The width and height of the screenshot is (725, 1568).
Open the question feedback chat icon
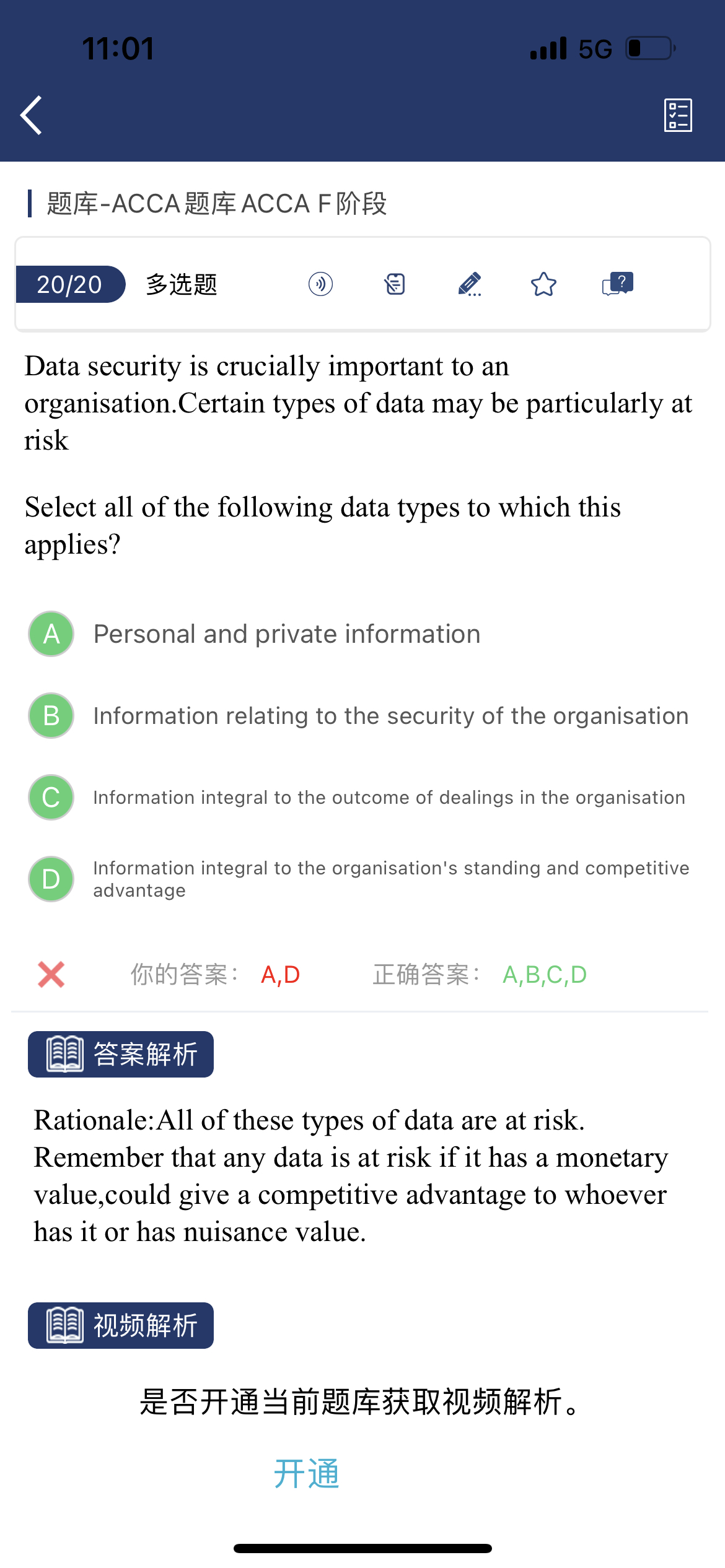(617, 284)
